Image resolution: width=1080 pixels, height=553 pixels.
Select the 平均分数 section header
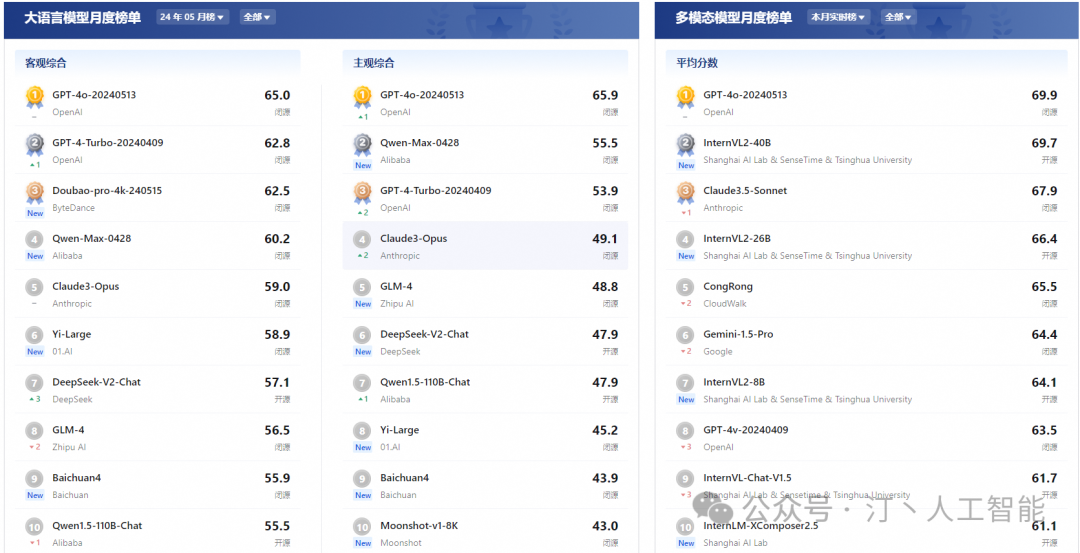pyautogui.click(x=697, y=63)
